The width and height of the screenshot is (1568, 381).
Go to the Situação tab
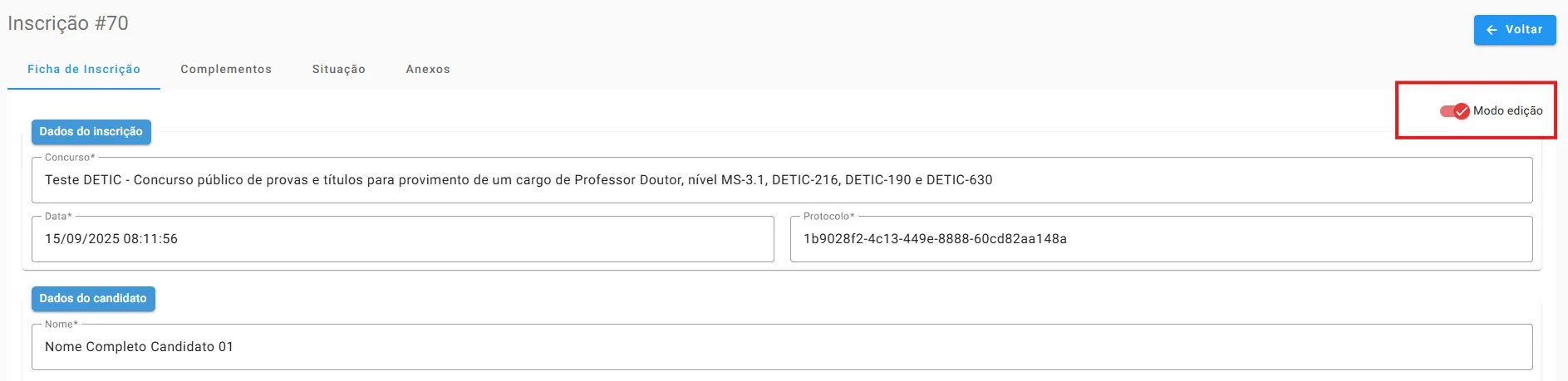click(x=338, y=70)
